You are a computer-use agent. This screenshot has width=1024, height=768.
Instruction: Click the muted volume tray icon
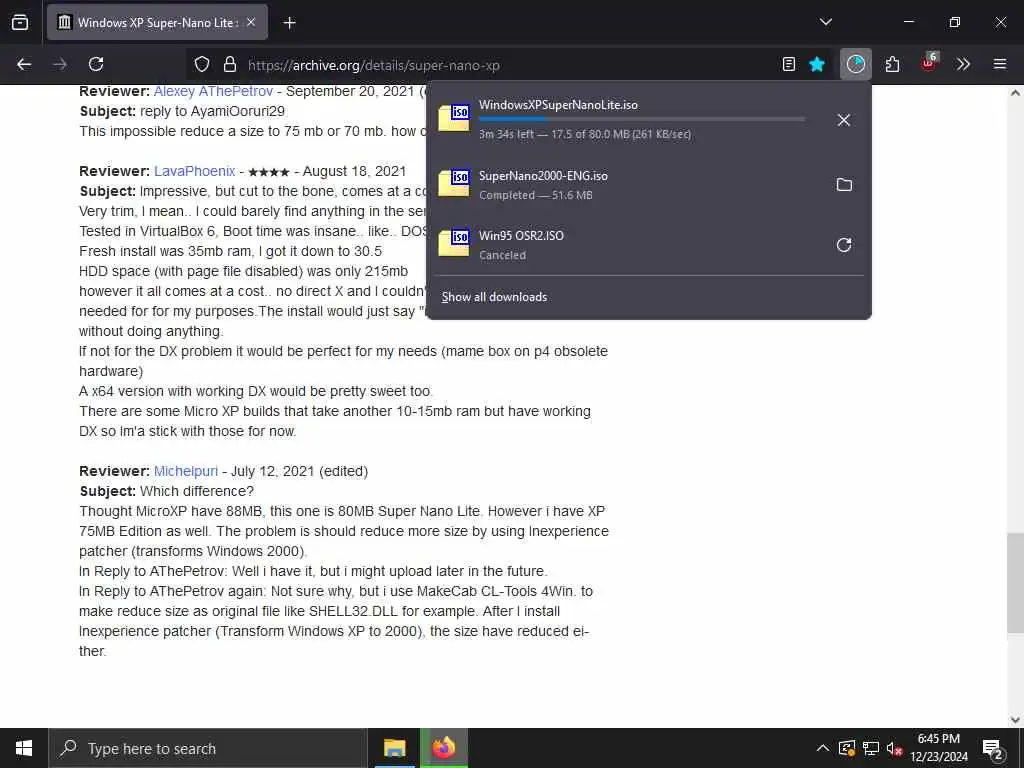(894, 748)
